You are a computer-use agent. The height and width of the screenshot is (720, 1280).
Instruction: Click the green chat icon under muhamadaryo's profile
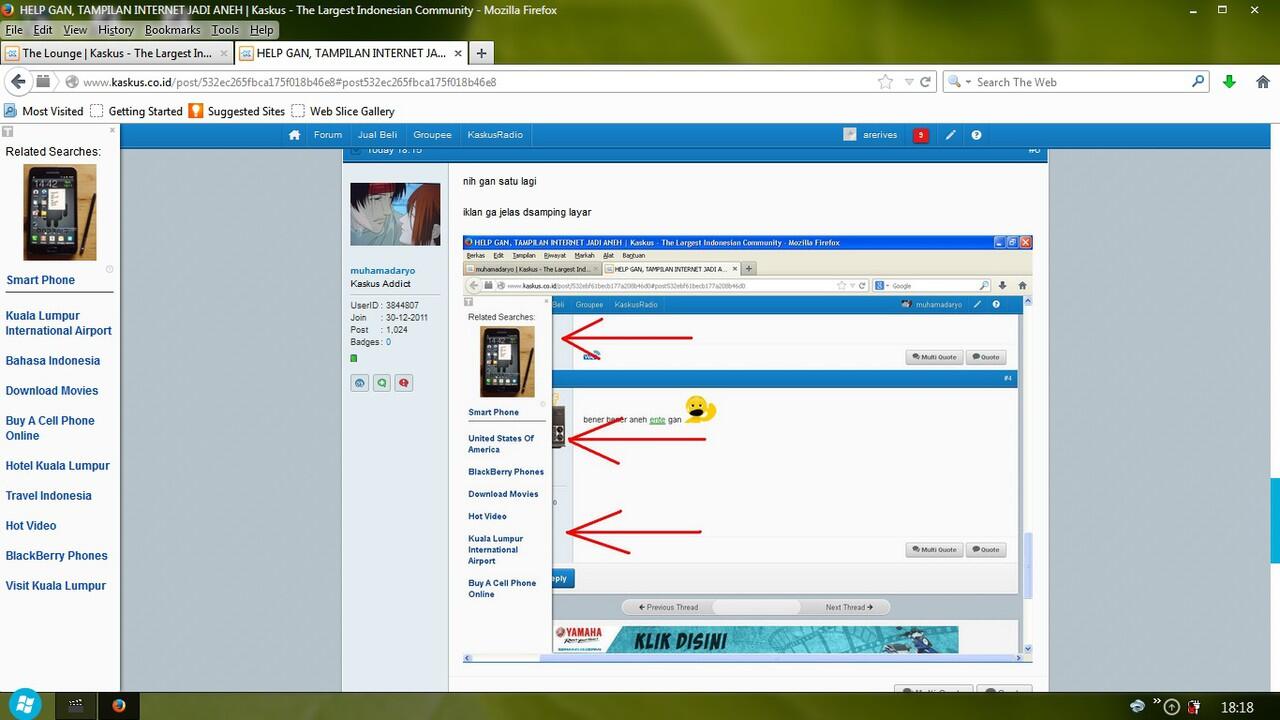381,383
